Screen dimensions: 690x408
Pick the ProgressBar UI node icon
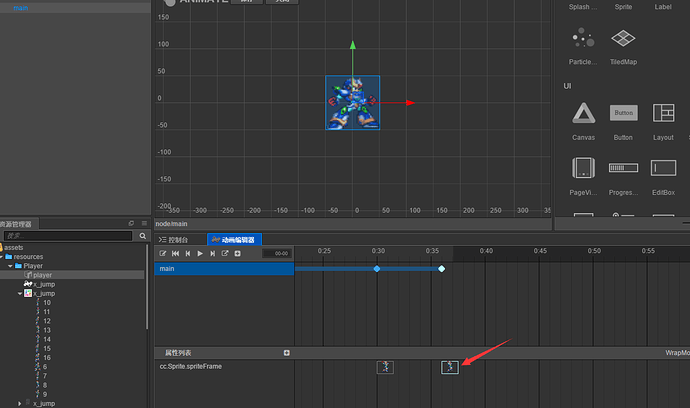click(x=623, y=168)
